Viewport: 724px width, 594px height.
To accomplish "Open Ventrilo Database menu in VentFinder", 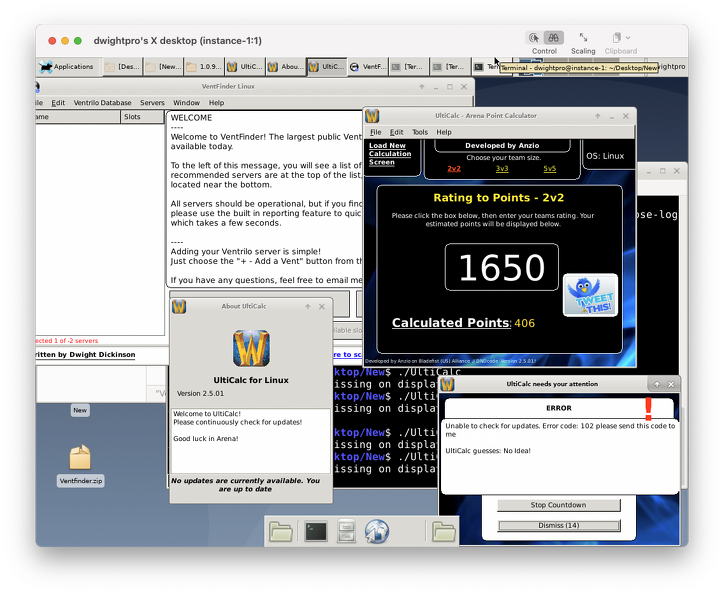I will 101,103.
